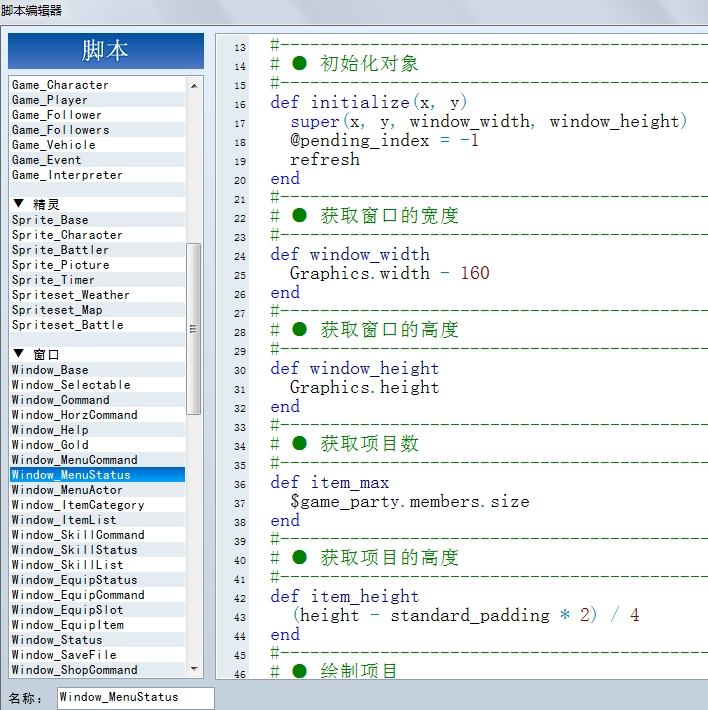This screenshot has width=708, height=710.
Task: Select Game_Followers script
Action: pos(97,130)
